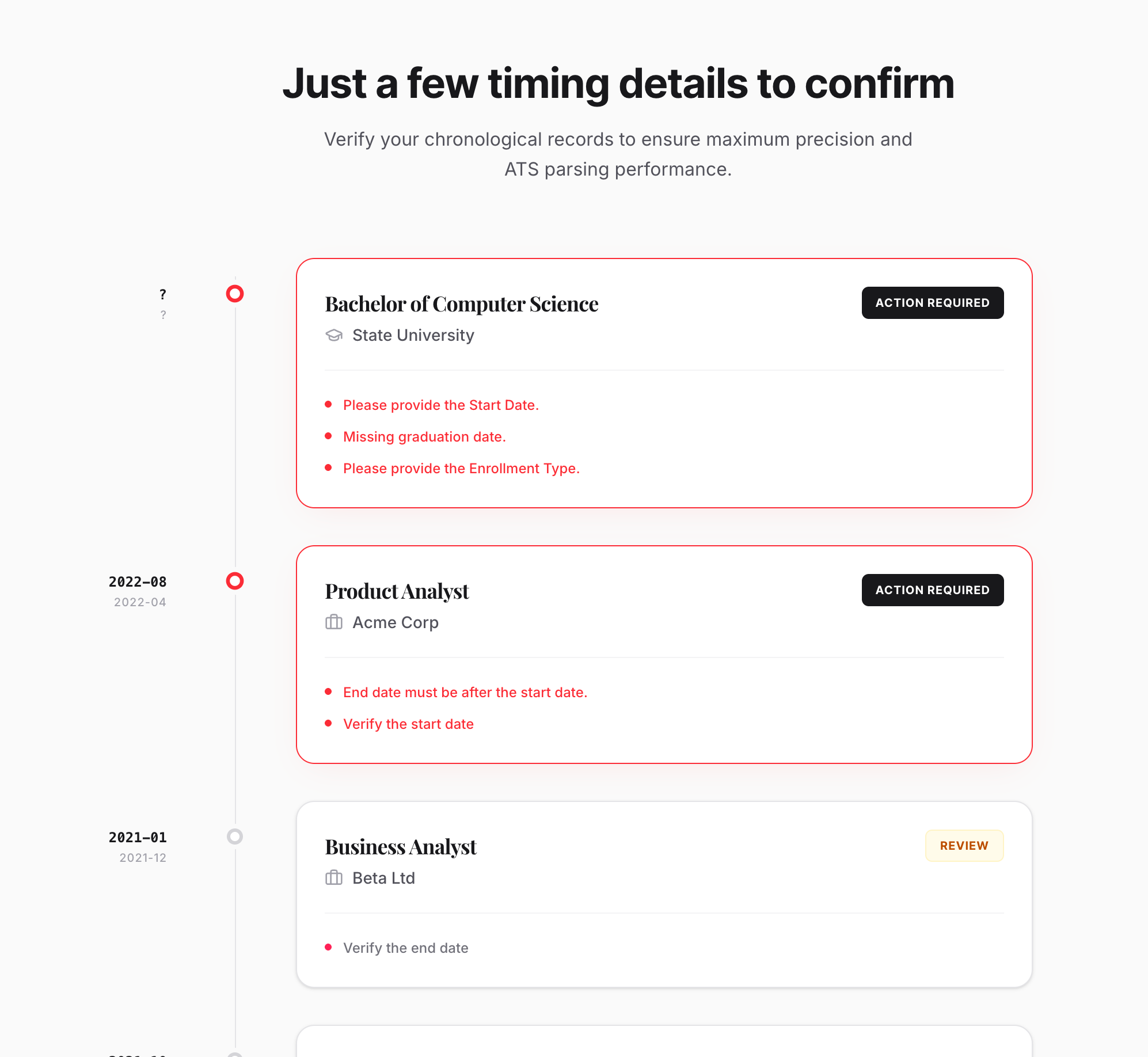Click the ACTION REQUIRED badge on Bachelor of Computer Science
Viewport: 1148px width, 1057px height.
pos(932,302)
